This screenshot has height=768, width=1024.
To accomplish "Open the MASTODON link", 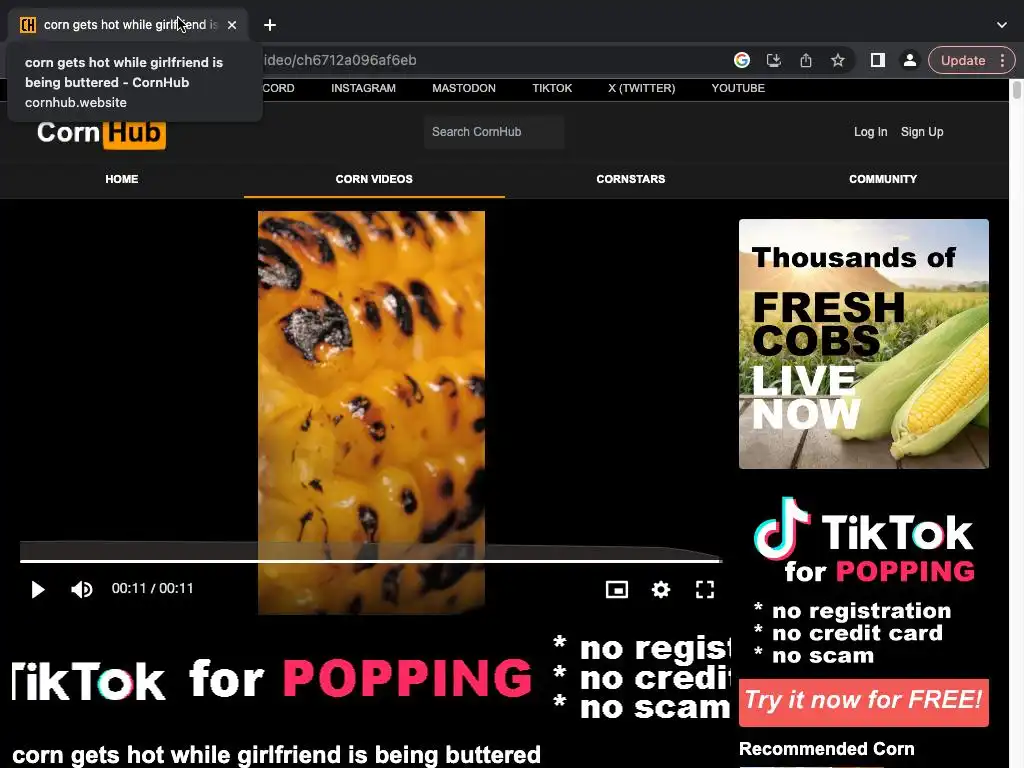I will point(464,88).
